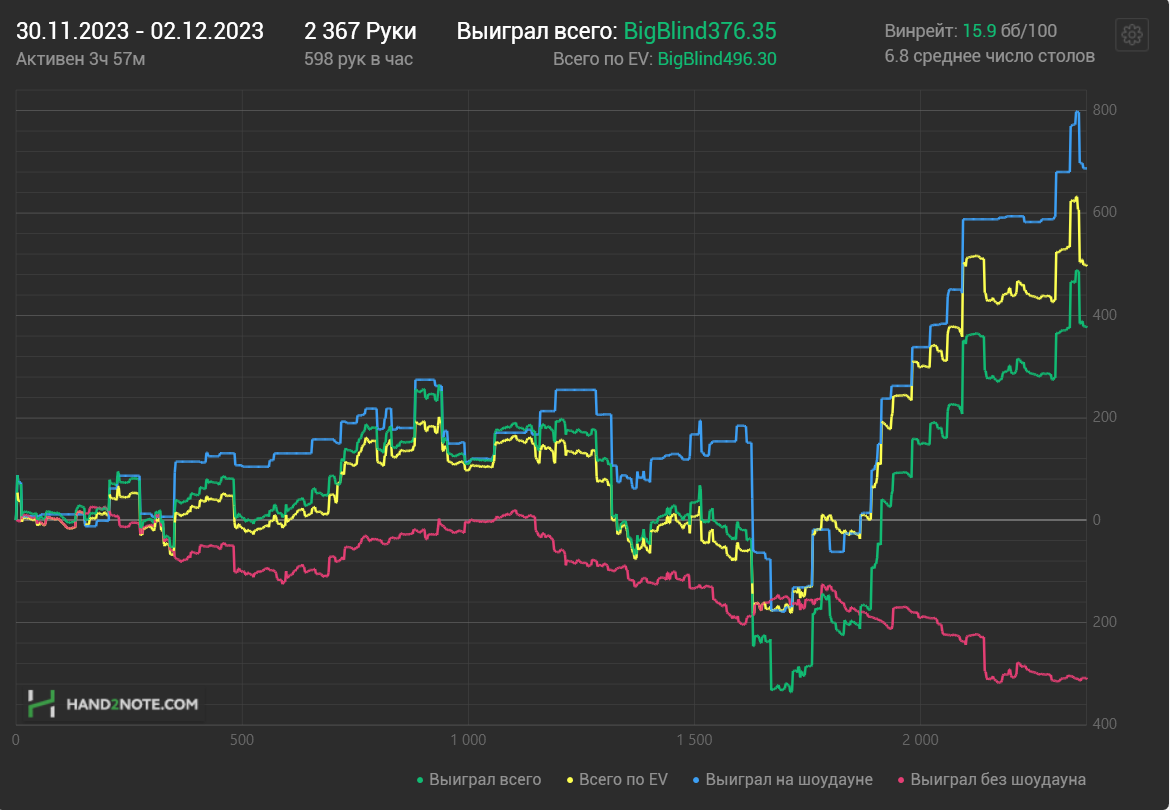
Task: Toggle the yellow 'Всего по EV' legend dot
Action: [x=570, y=780]
